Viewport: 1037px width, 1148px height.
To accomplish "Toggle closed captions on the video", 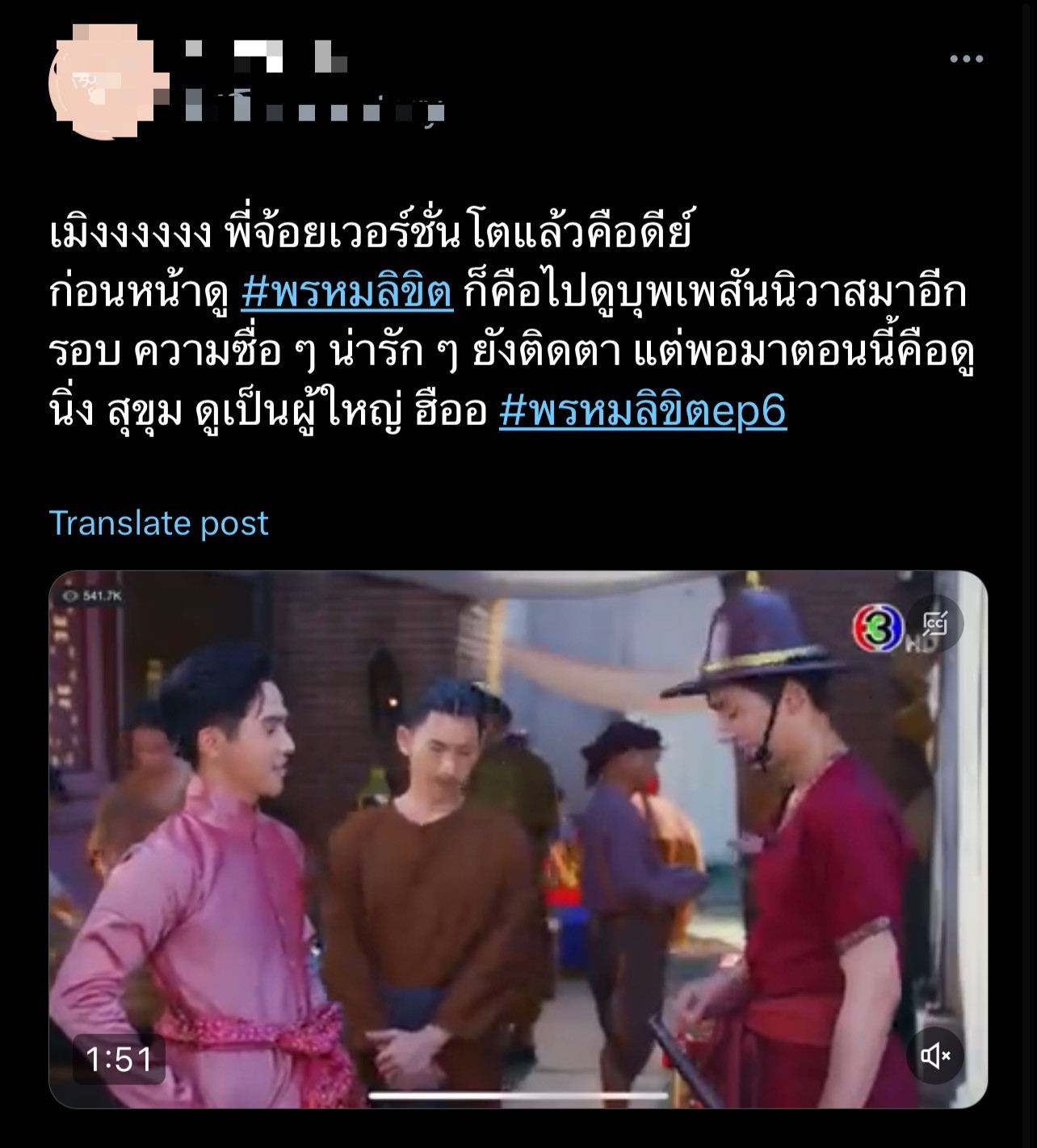I will point(936,624).
